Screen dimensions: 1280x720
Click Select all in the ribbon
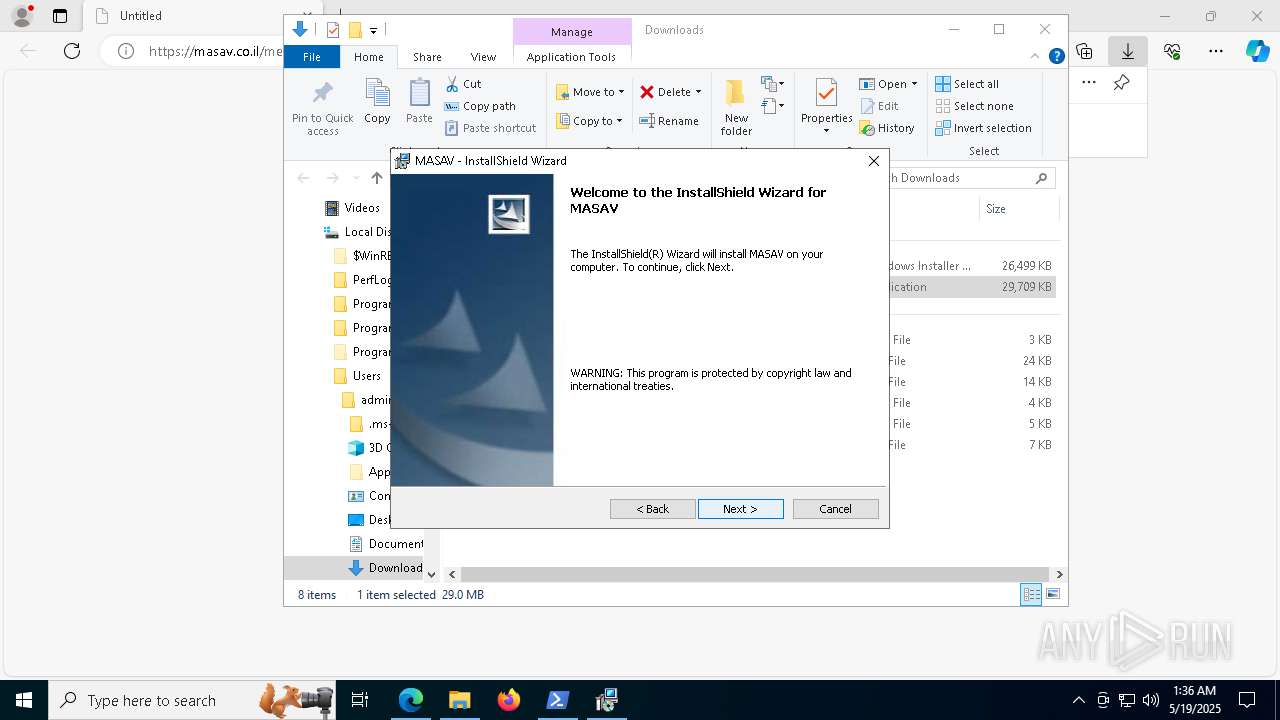(x=967, y=84)
